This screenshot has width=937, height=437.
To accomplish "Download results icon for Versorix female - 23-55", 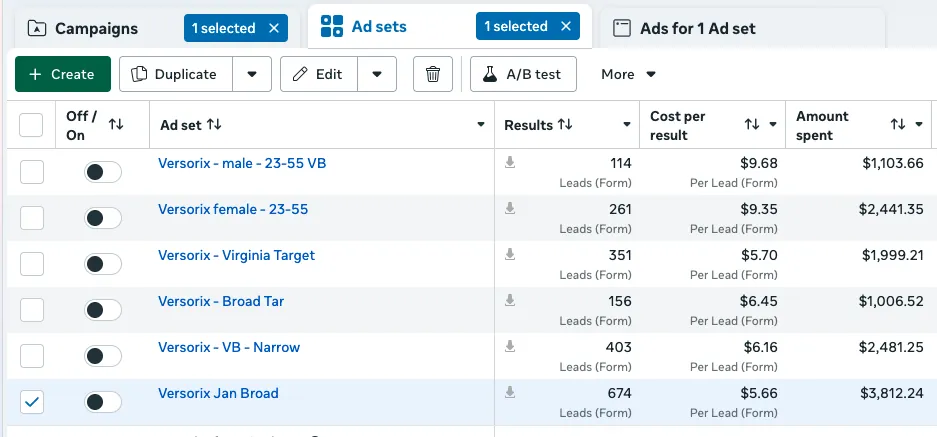I will point(510,208).
